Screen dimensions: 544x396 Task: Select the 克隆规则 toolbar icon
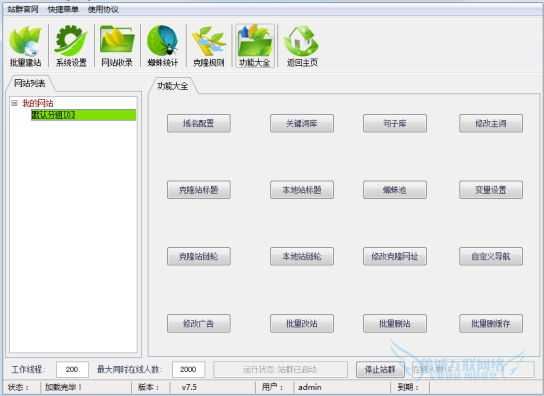coord(209,46)
